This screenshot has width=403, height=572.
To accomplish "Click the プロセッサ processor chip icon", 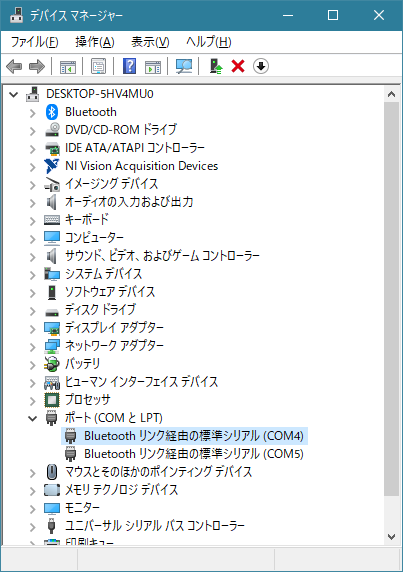I will [52, 400].
